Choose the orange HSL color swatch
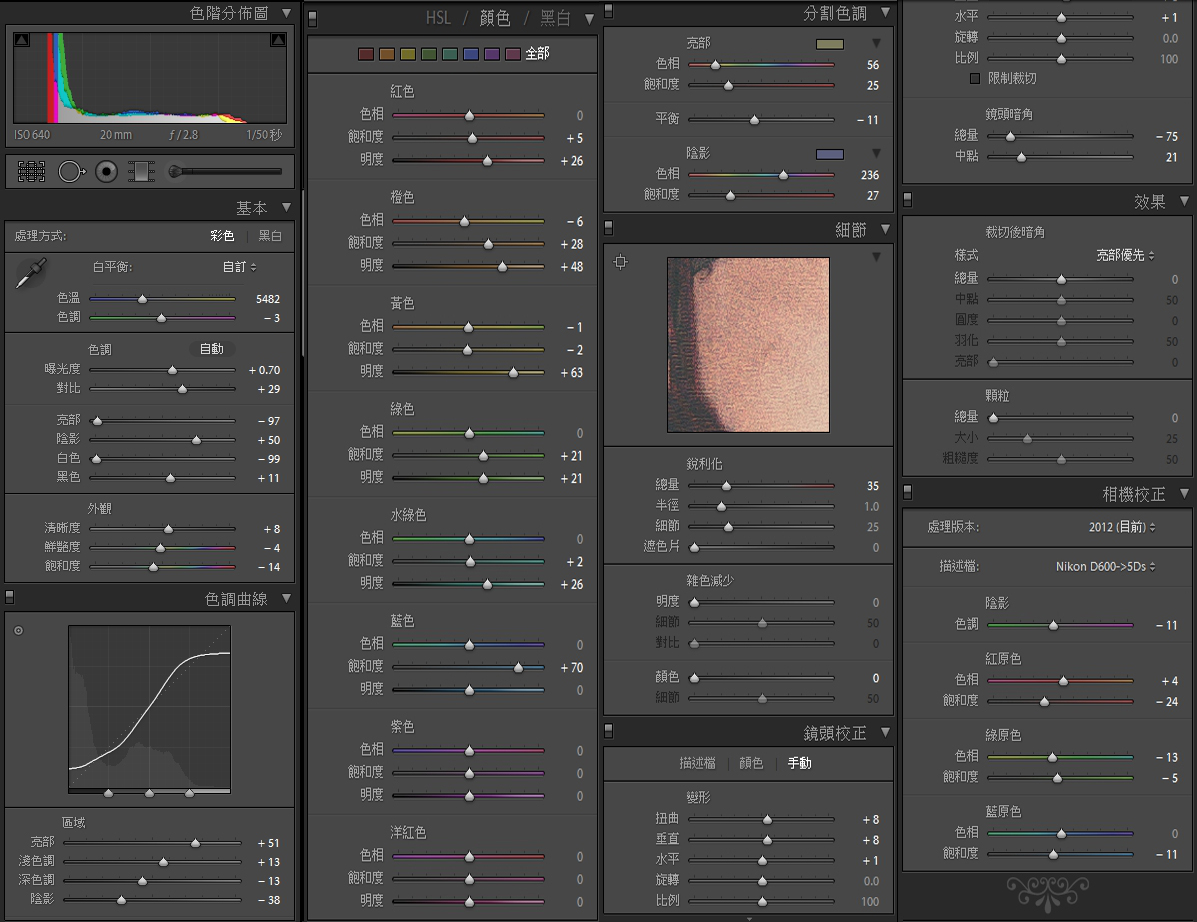The height and width of the screenshot is (922, 1197). coord(387,54)
